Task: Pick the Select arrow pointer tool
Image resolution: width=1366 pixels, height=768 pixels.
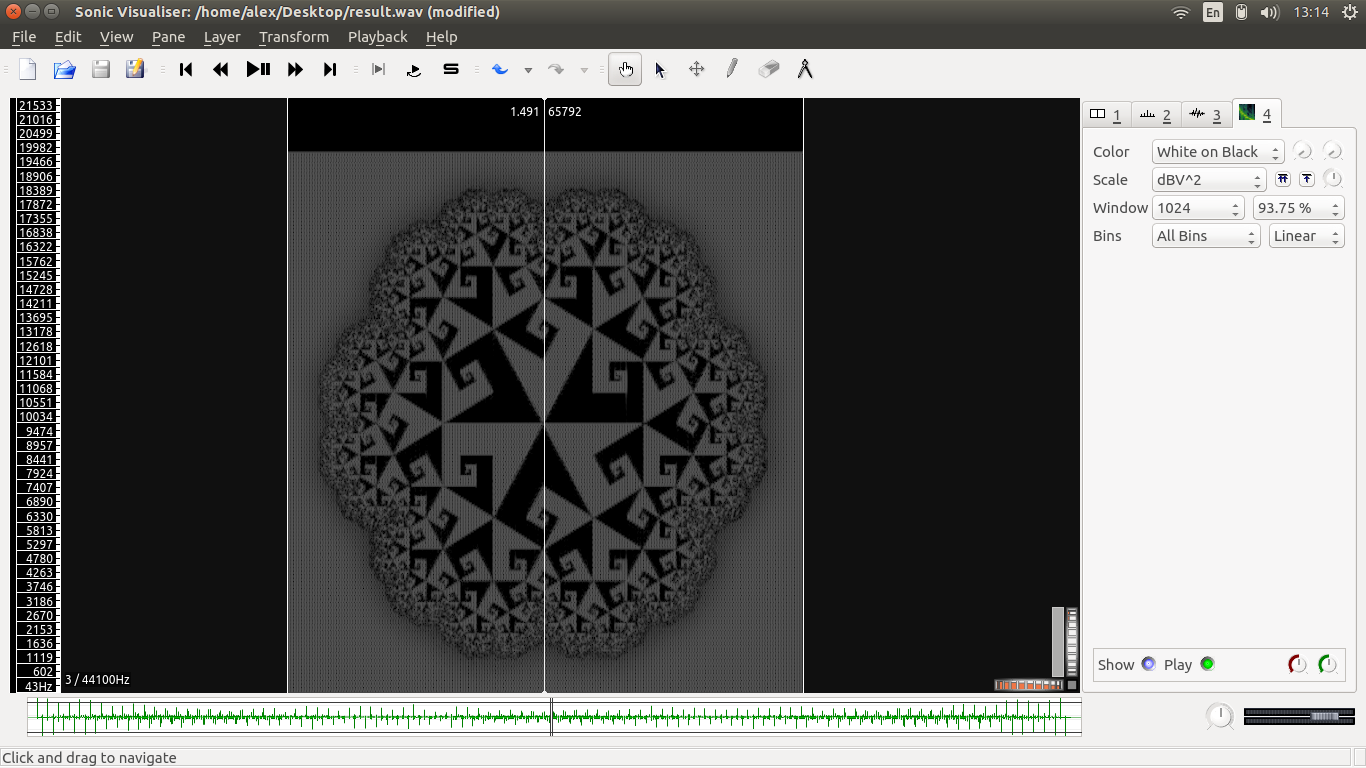Action: (660, 69)
